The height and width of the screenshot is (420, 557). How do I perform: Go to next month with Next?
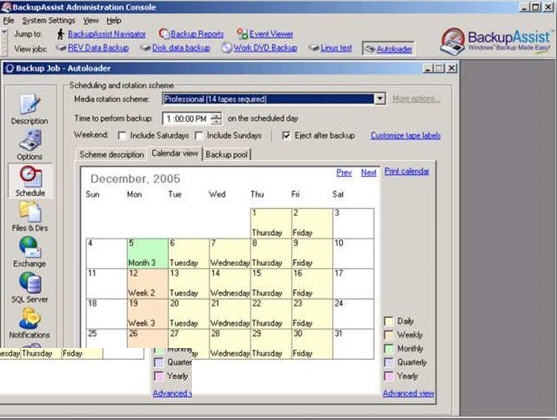pos(369,173)
